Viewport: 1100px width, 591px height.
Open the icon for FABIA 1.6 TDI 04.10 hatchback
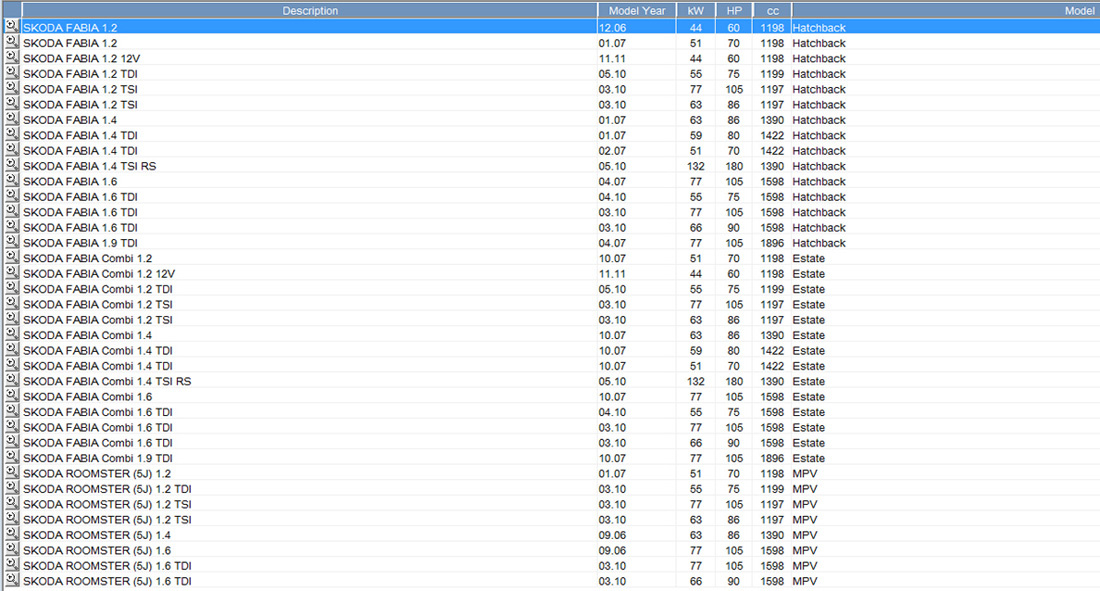(11, 197)
